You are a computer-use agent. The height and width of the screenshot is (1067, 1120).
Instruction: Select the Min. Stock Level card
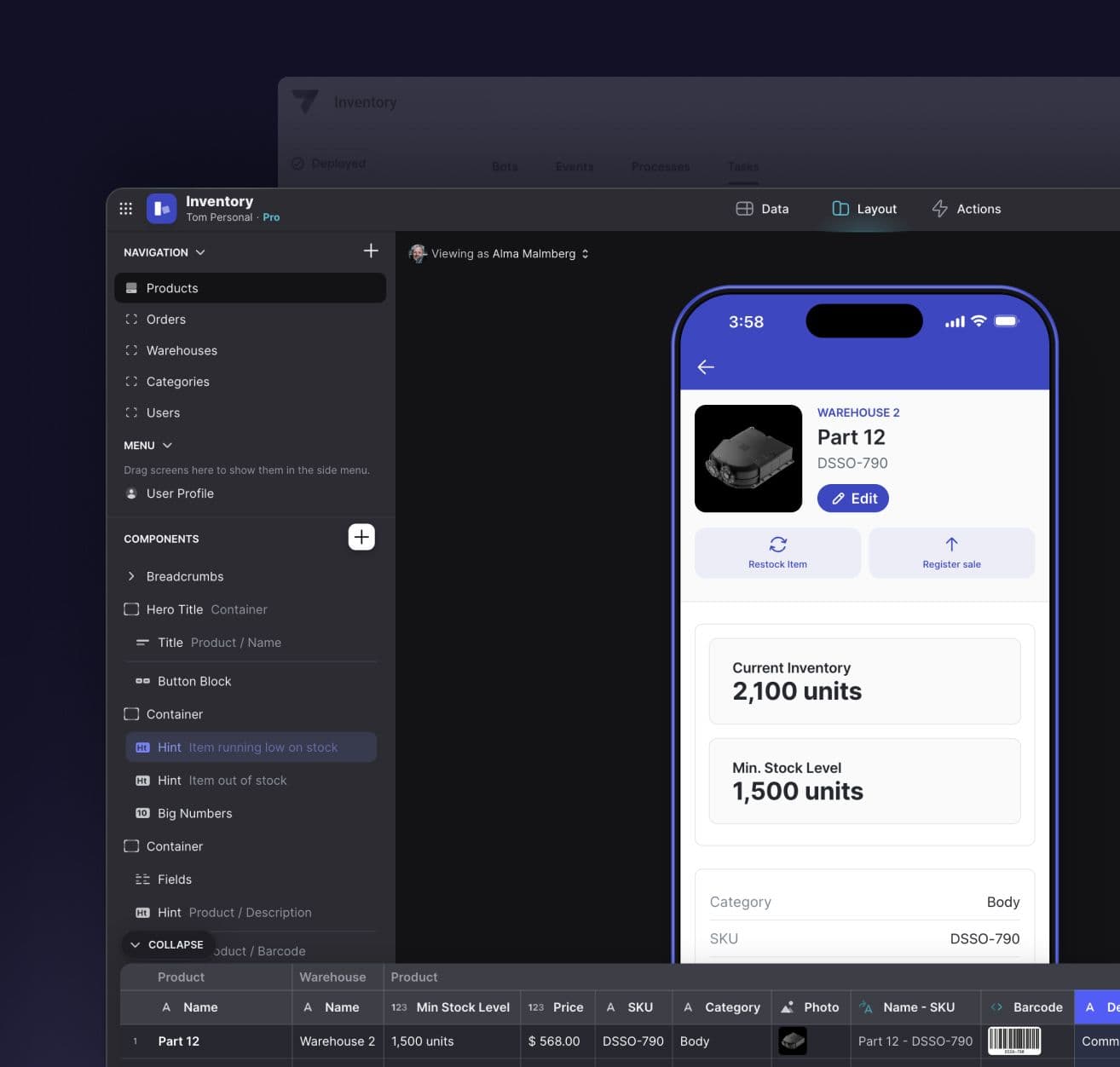(x=864, y=781)
